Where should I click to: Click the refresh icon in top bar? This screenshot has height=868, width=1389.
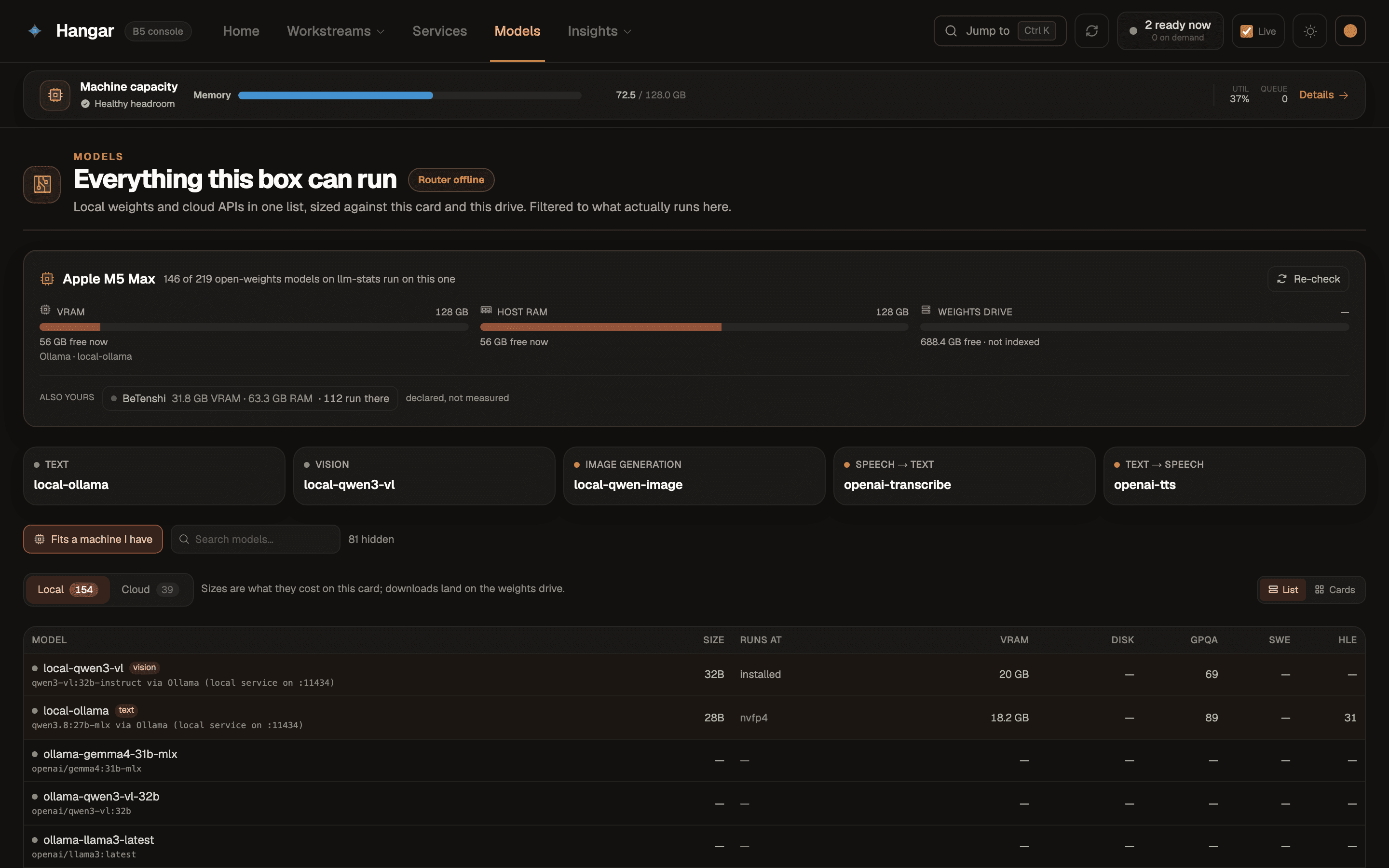pyautogui.click(x=1092, y=31)
